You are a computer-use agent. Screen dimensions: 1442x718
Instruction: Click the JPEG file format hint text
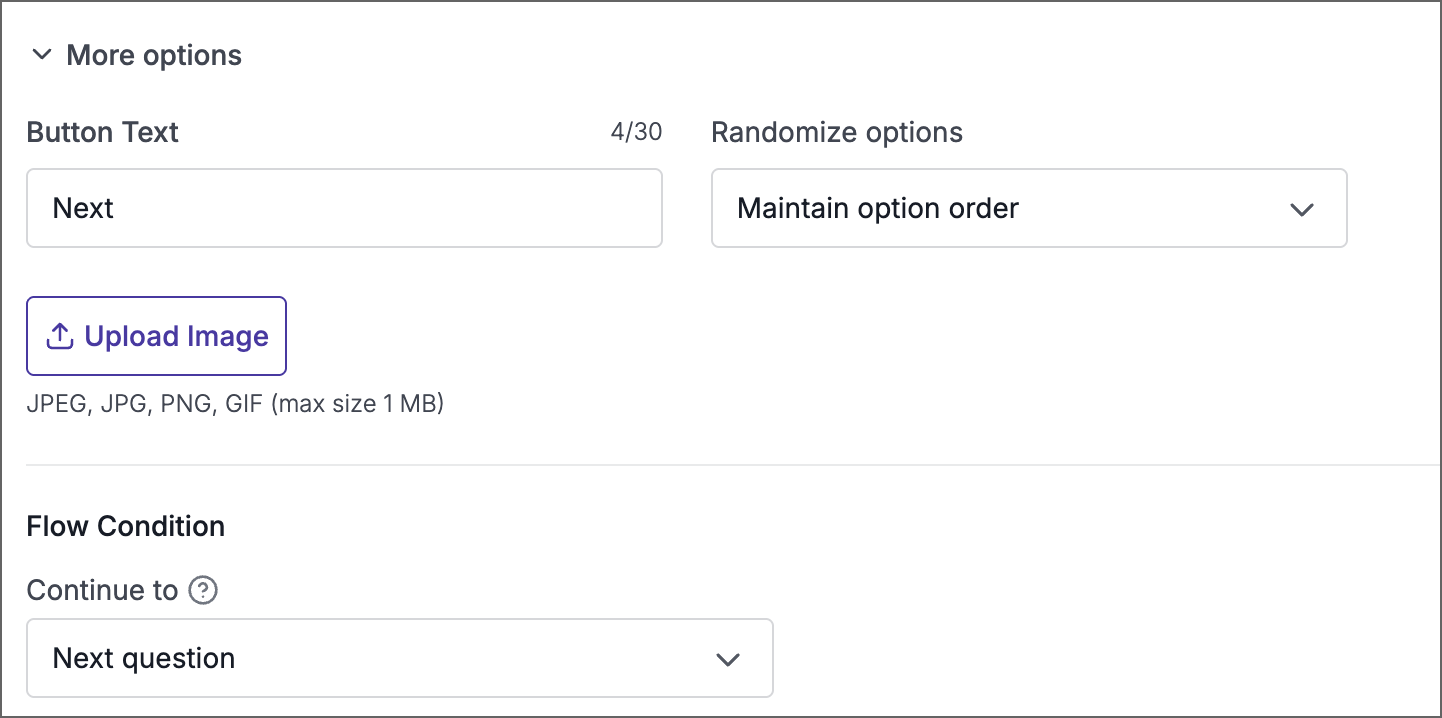[236, 403]
